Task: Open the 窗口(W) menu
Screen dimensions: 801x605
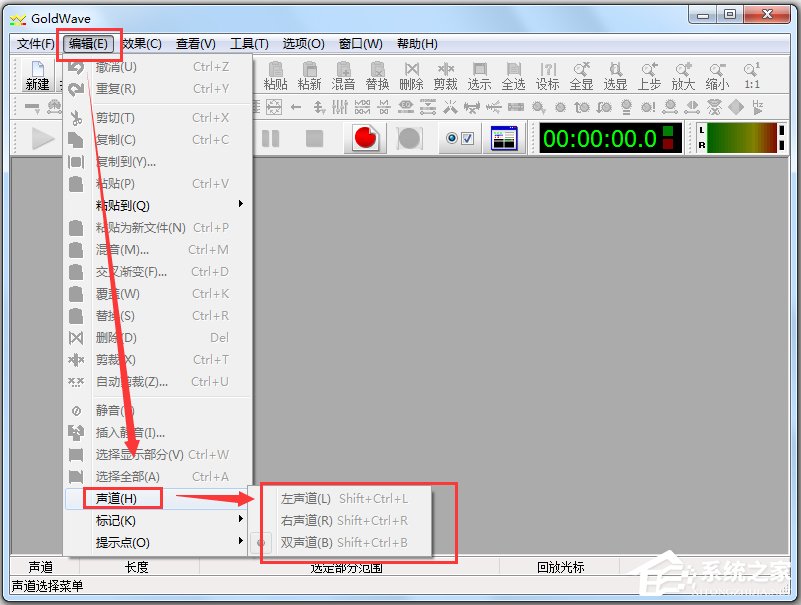Action: (x=361, y=44)
